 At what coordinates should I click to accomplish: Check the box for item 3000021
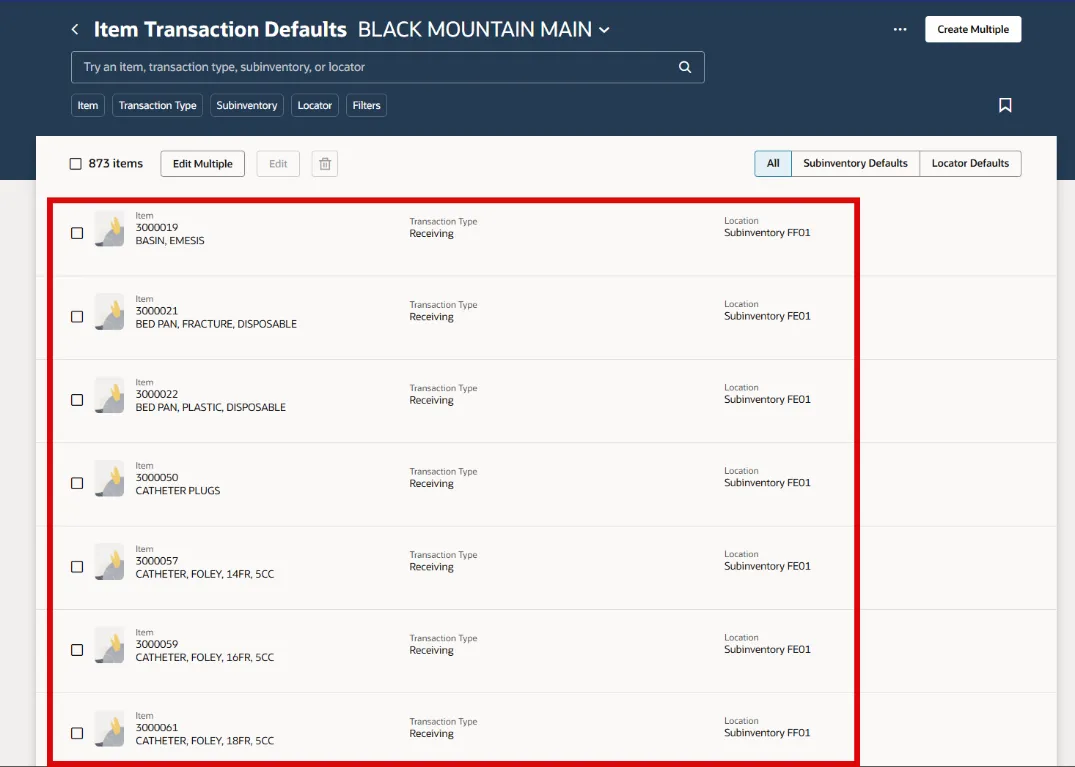[x=77, y=317]
